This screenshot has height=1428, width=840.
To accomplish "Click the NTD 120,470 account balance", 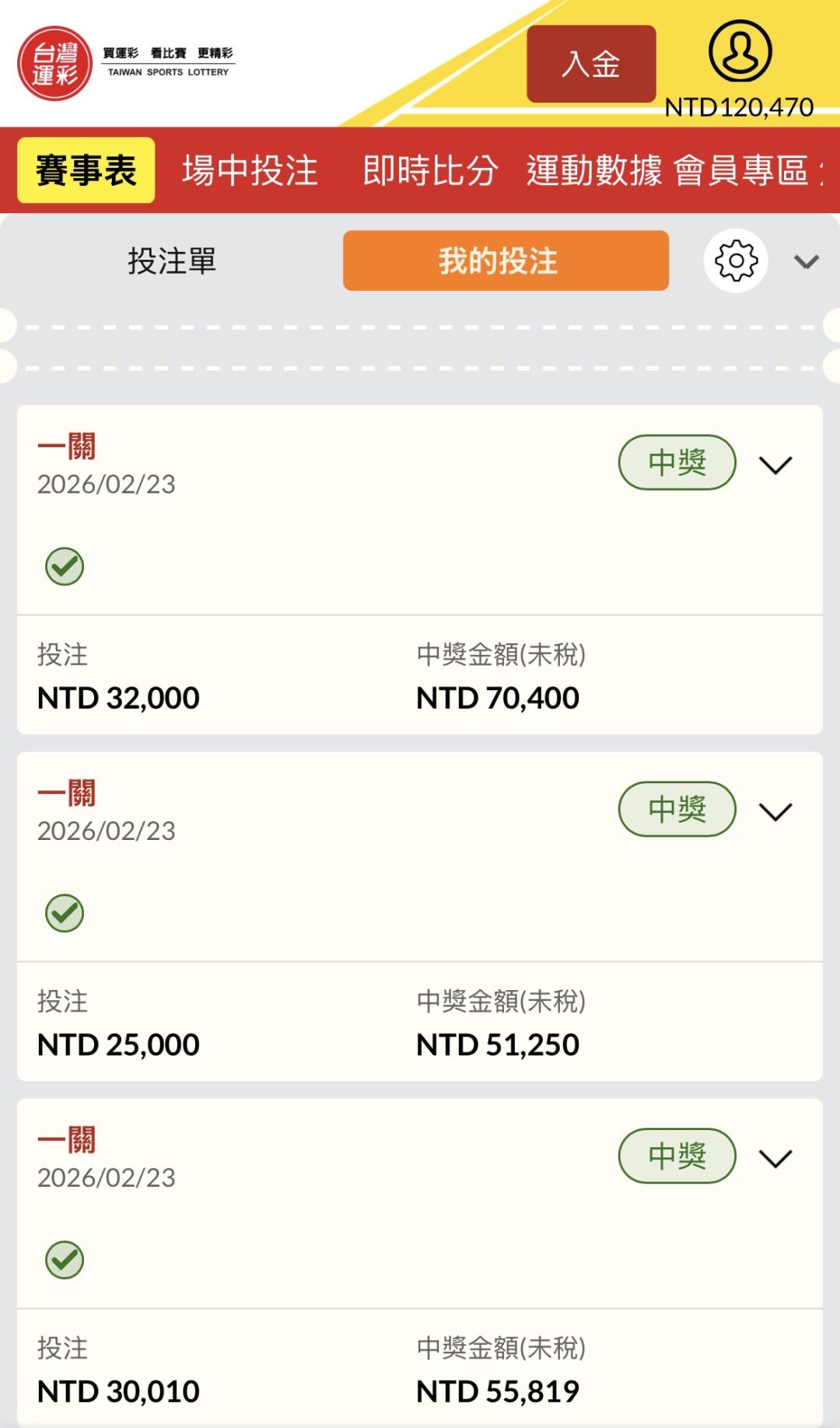I will pyautogui.click(x=739, y=107).
